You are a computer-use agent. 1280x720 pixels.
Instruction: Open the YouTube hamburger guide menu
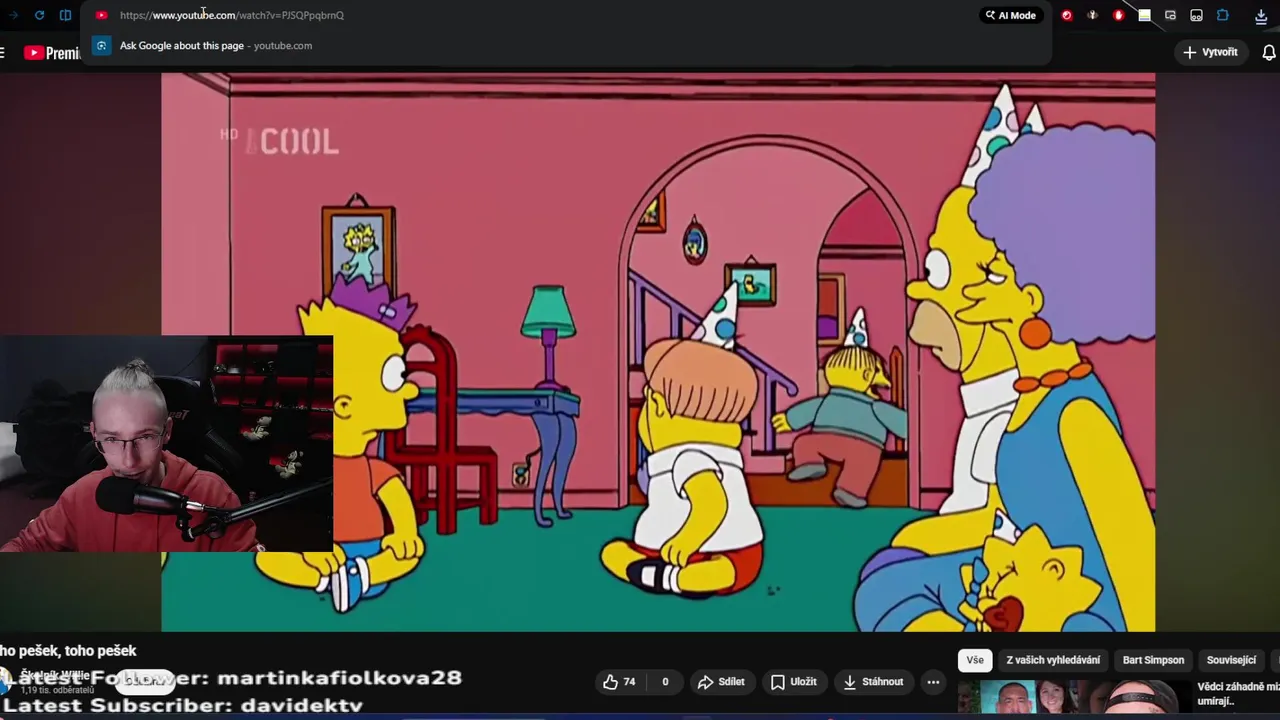(x=2, y=53)
